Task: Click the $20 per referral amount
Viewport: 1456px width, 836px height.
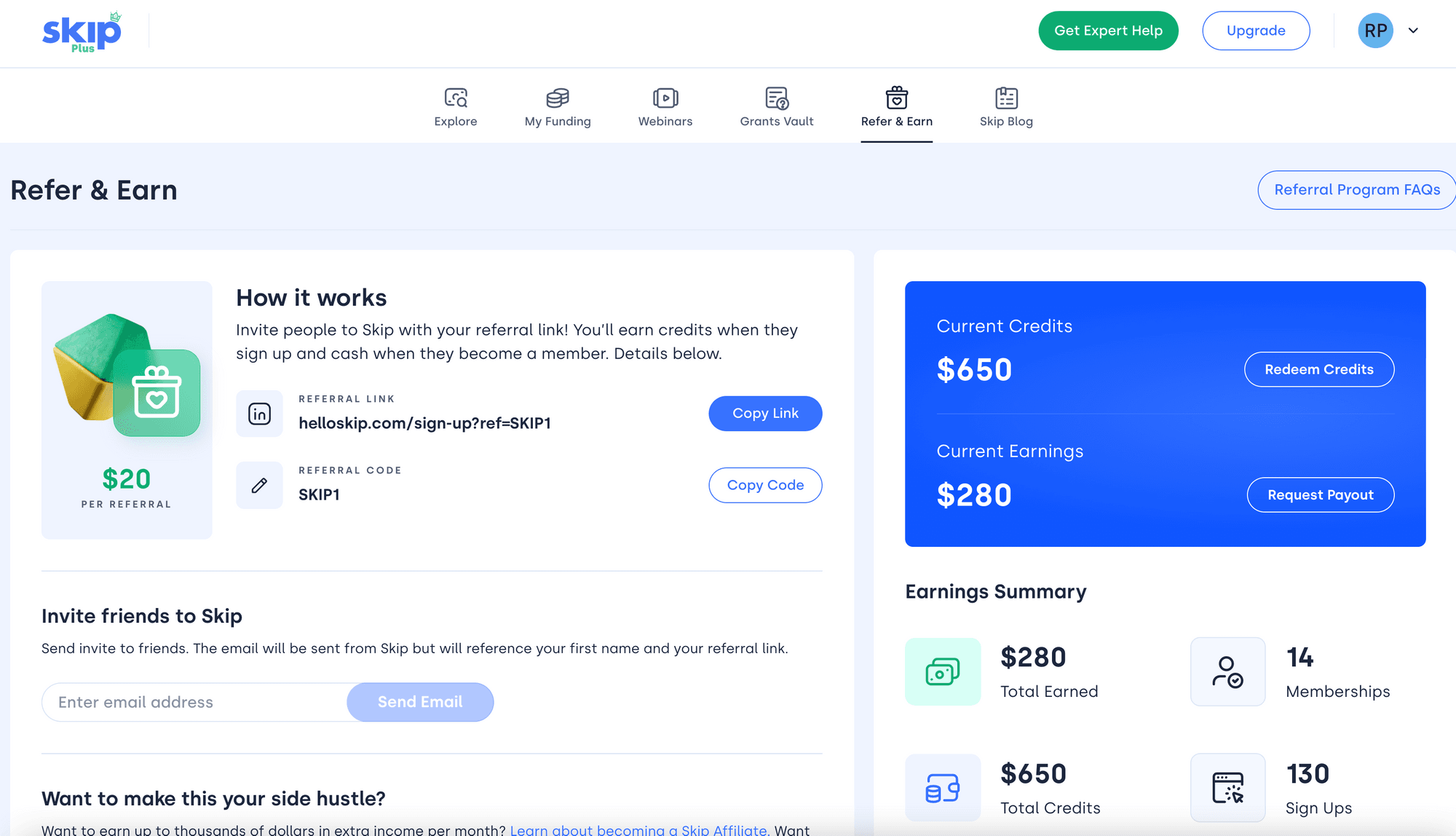Action: (127, 479)
